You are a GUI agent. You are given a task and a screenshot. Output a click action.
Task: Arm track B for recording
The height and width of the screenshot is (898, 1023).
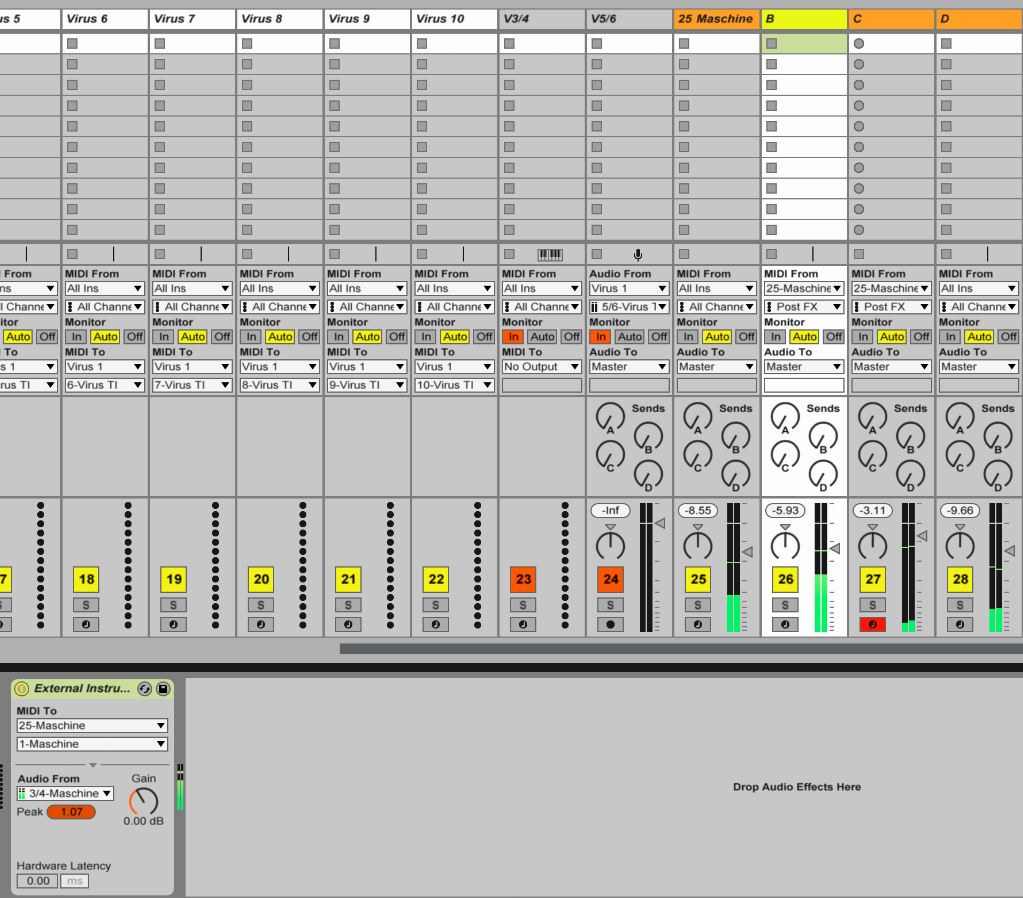click(786, 625)
